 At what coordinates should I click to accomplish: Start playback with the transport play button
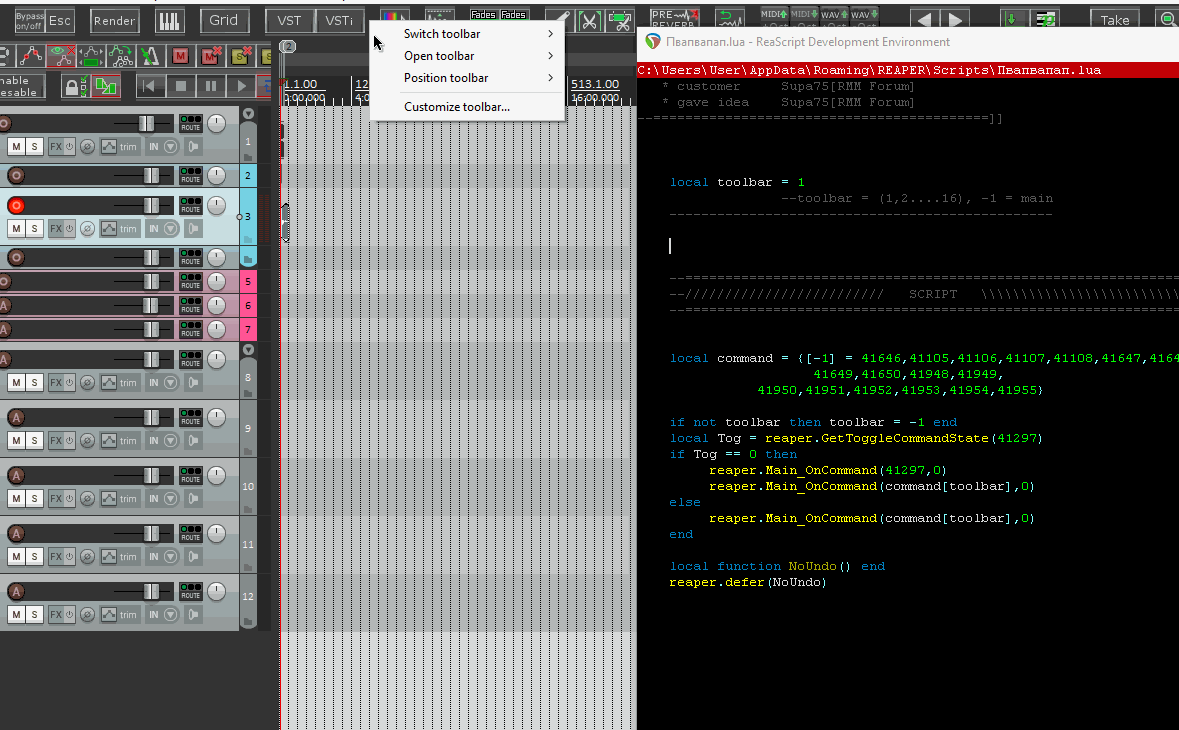(241, 86)
